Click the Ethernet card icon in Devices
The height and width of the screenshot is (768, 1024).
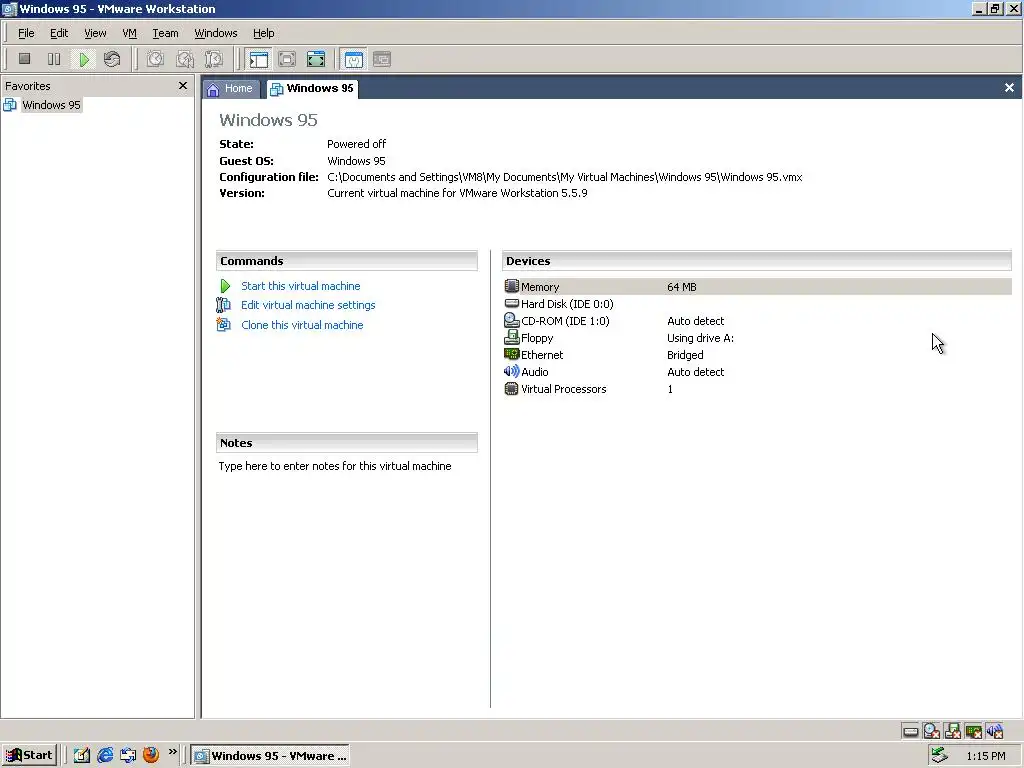pyautogui.click(x=511, y=354)
